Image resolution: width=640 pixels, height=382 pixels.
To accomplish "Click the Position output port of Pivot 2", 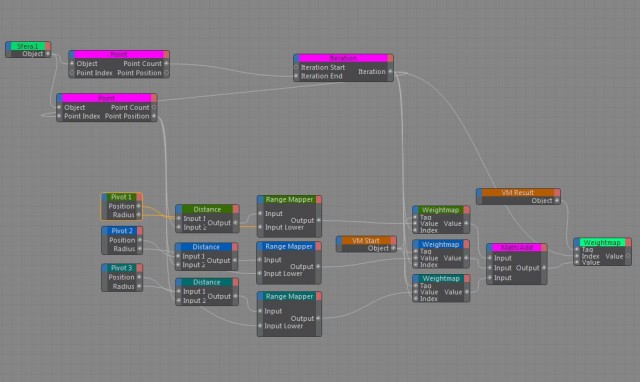I will tap(140, 240).
